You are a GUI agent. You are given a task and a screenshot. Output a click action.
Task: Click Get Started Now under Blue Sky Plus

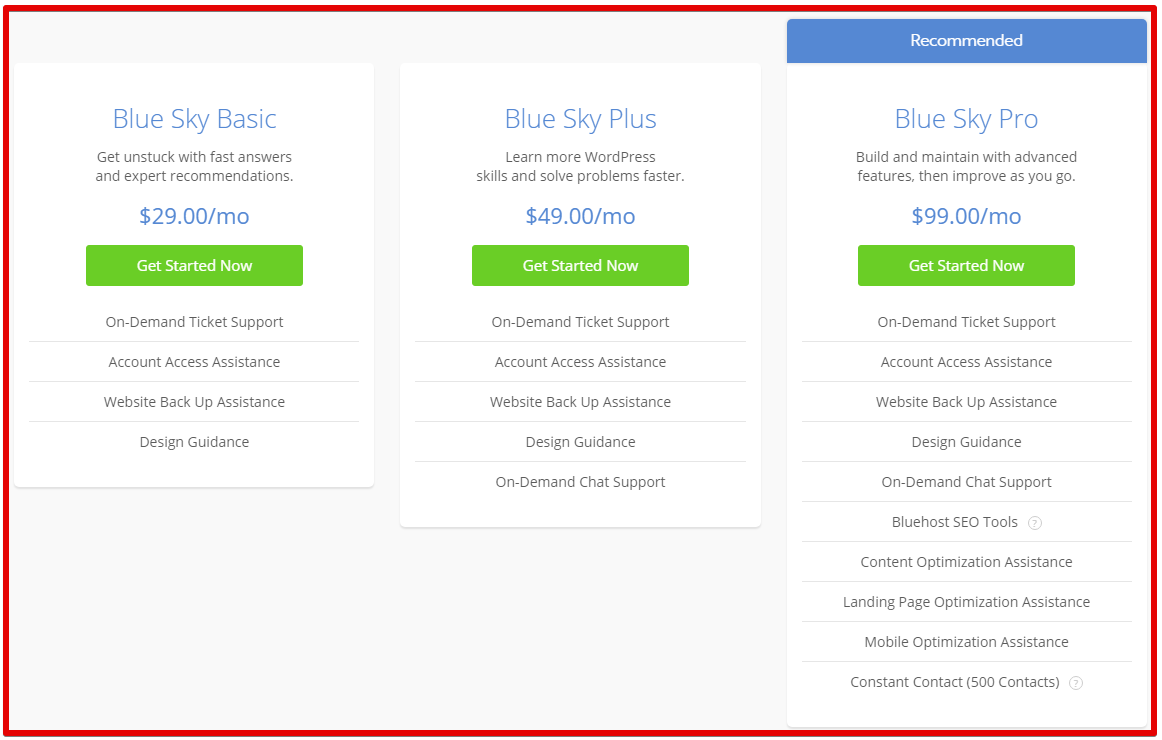pos(580,265)
